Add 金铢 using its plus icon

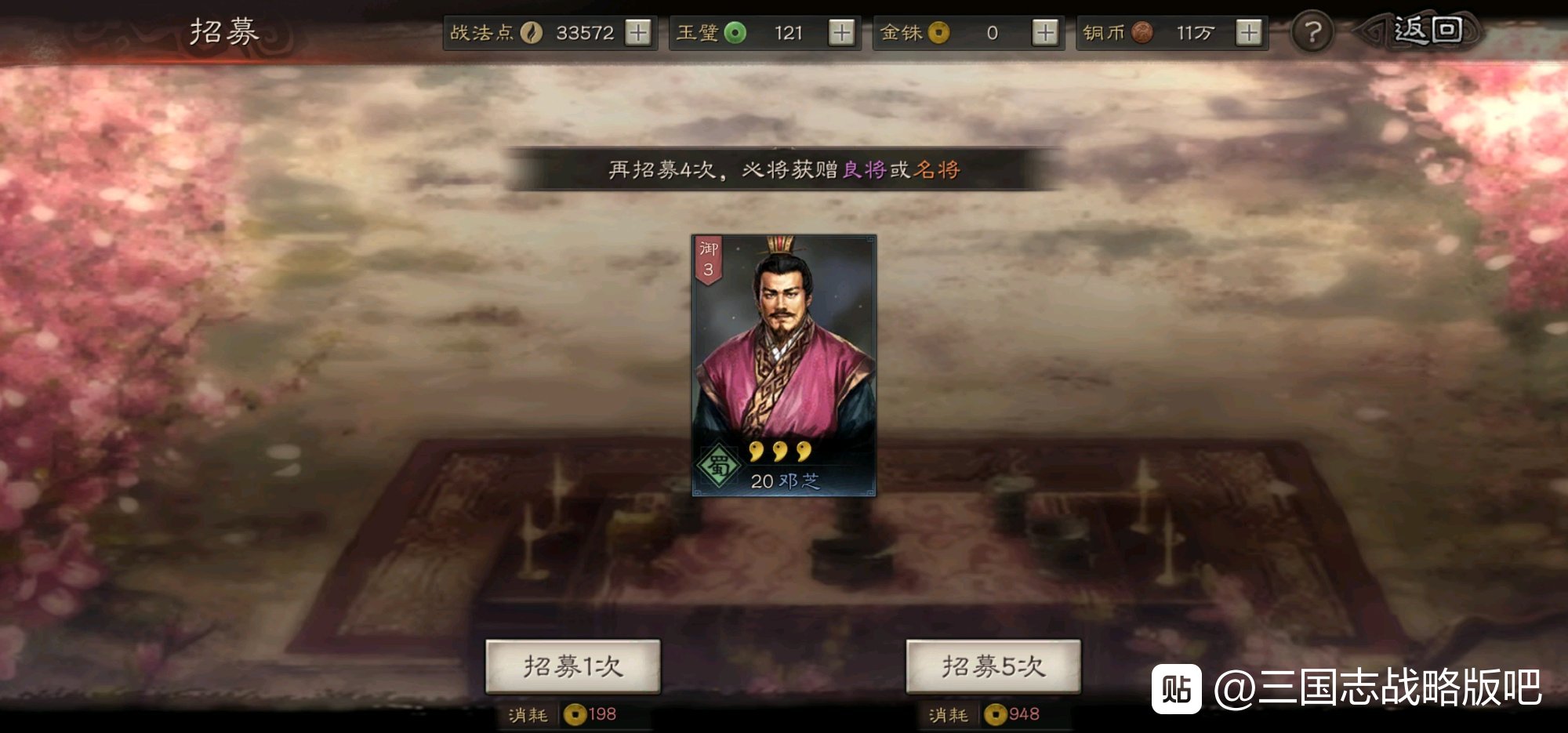[1045, 33]
